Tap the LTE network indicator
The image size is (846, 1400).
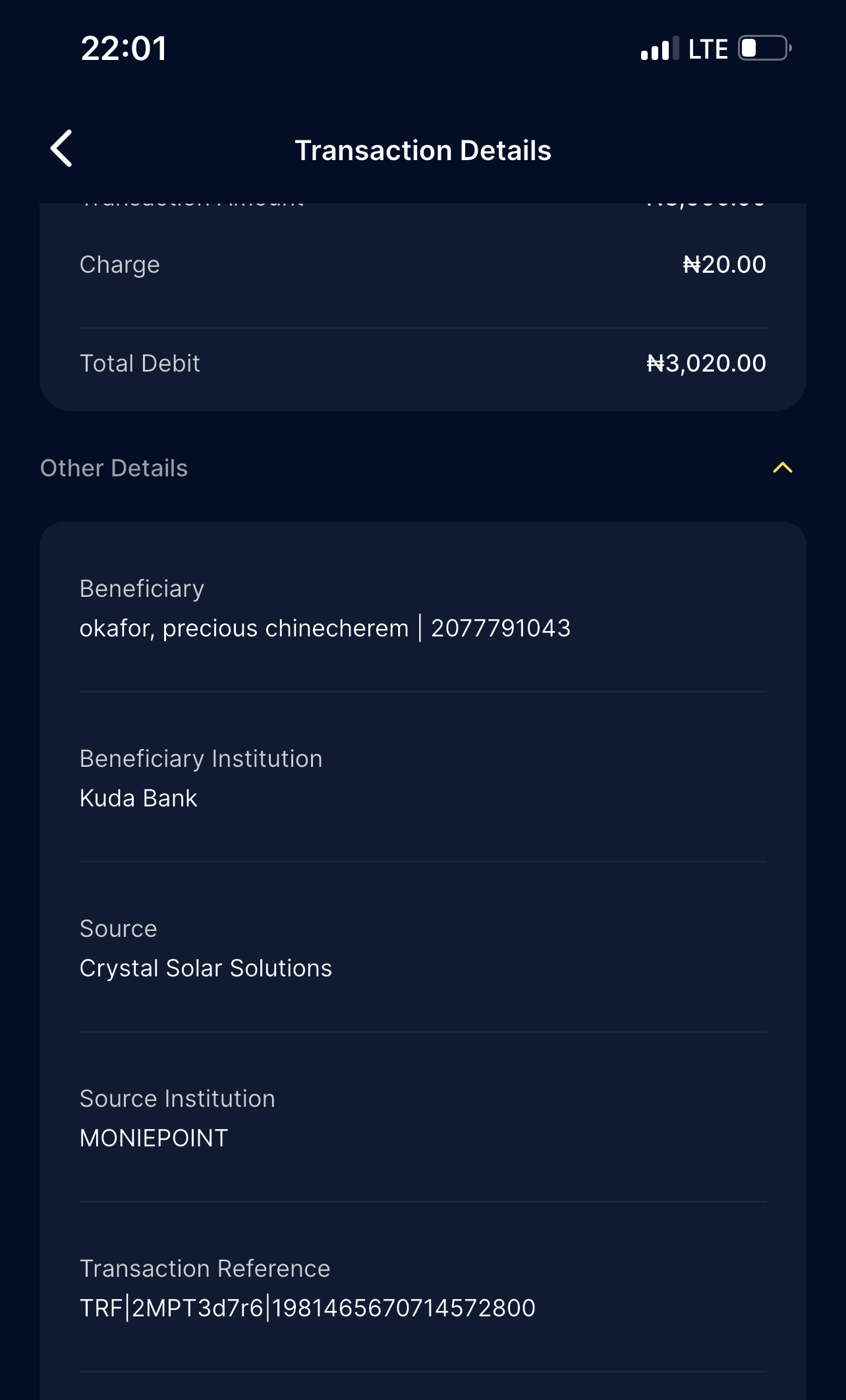click(708, 49)
